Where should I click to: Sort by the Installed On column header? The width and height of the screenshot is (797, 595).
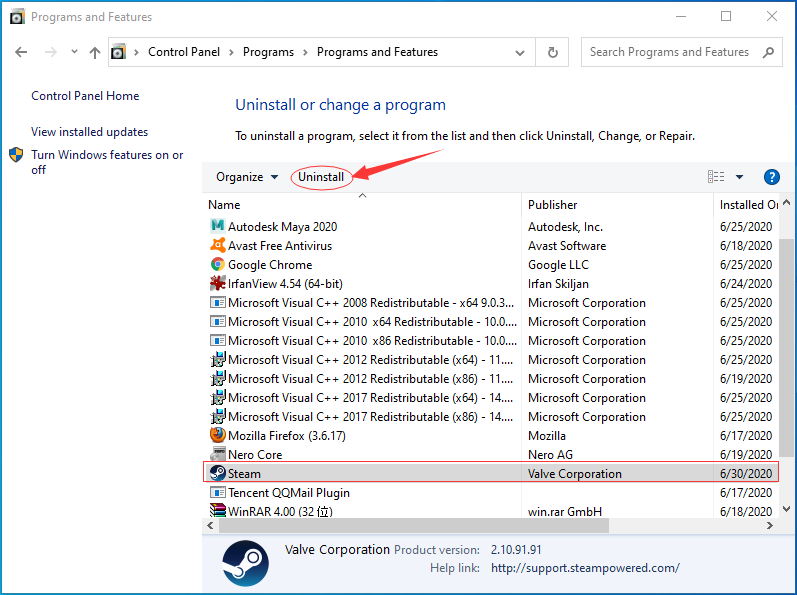pyautogui.click(x=746, y=205)
